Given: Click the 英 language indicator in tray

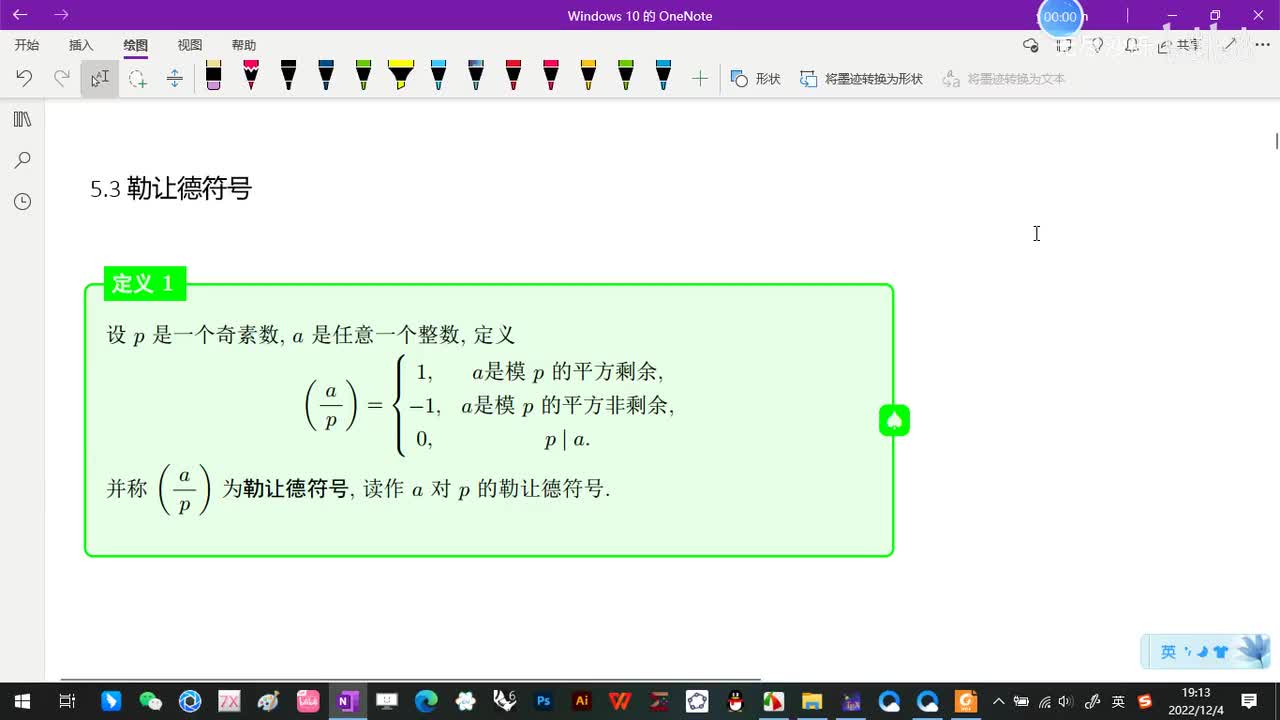Looking at the screenshot, I should pos(1118,701).
